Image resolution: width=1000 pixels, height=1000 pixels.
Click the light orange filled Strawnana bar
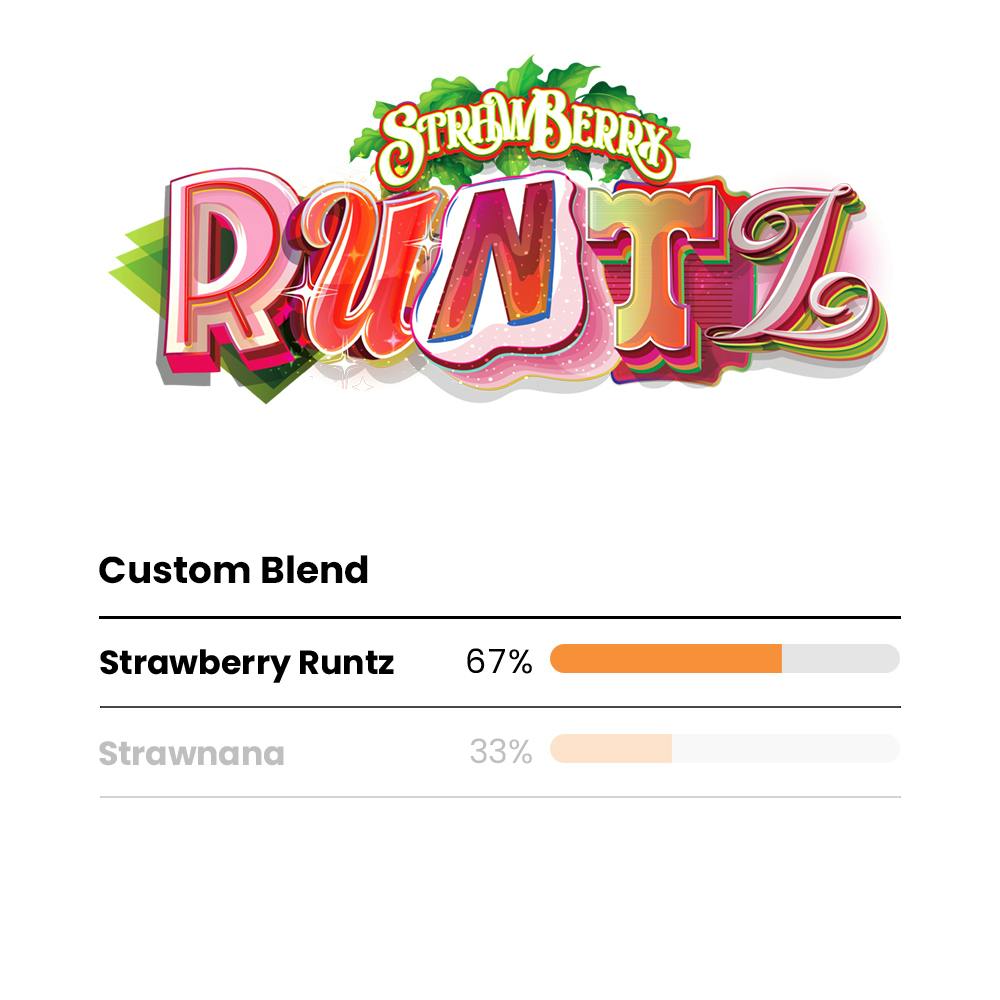pyautogui.click(x=610, y=749)
